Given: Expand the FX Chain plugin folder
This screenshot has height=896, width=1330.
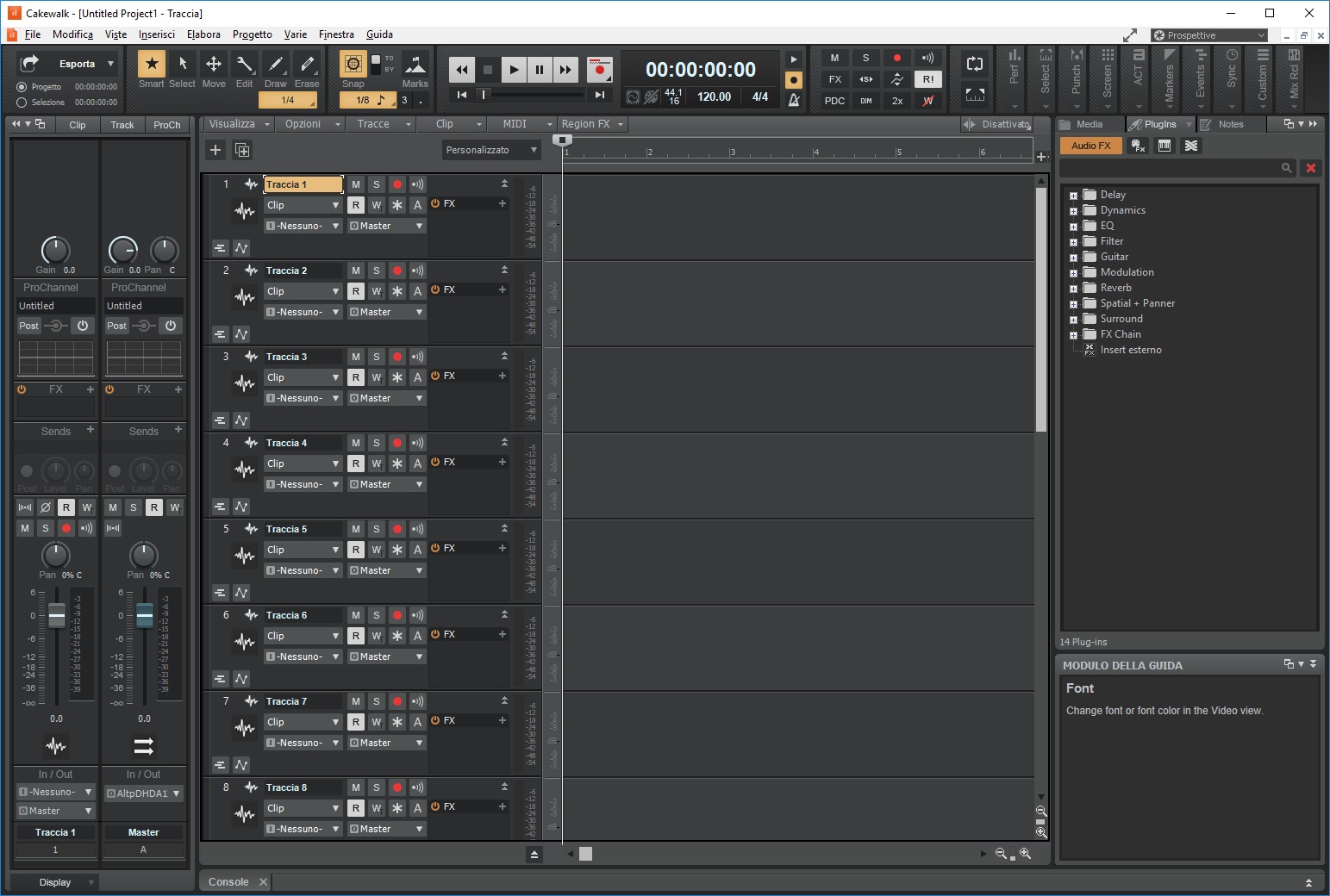Looking at the screenshot, I should (1073, 335).
